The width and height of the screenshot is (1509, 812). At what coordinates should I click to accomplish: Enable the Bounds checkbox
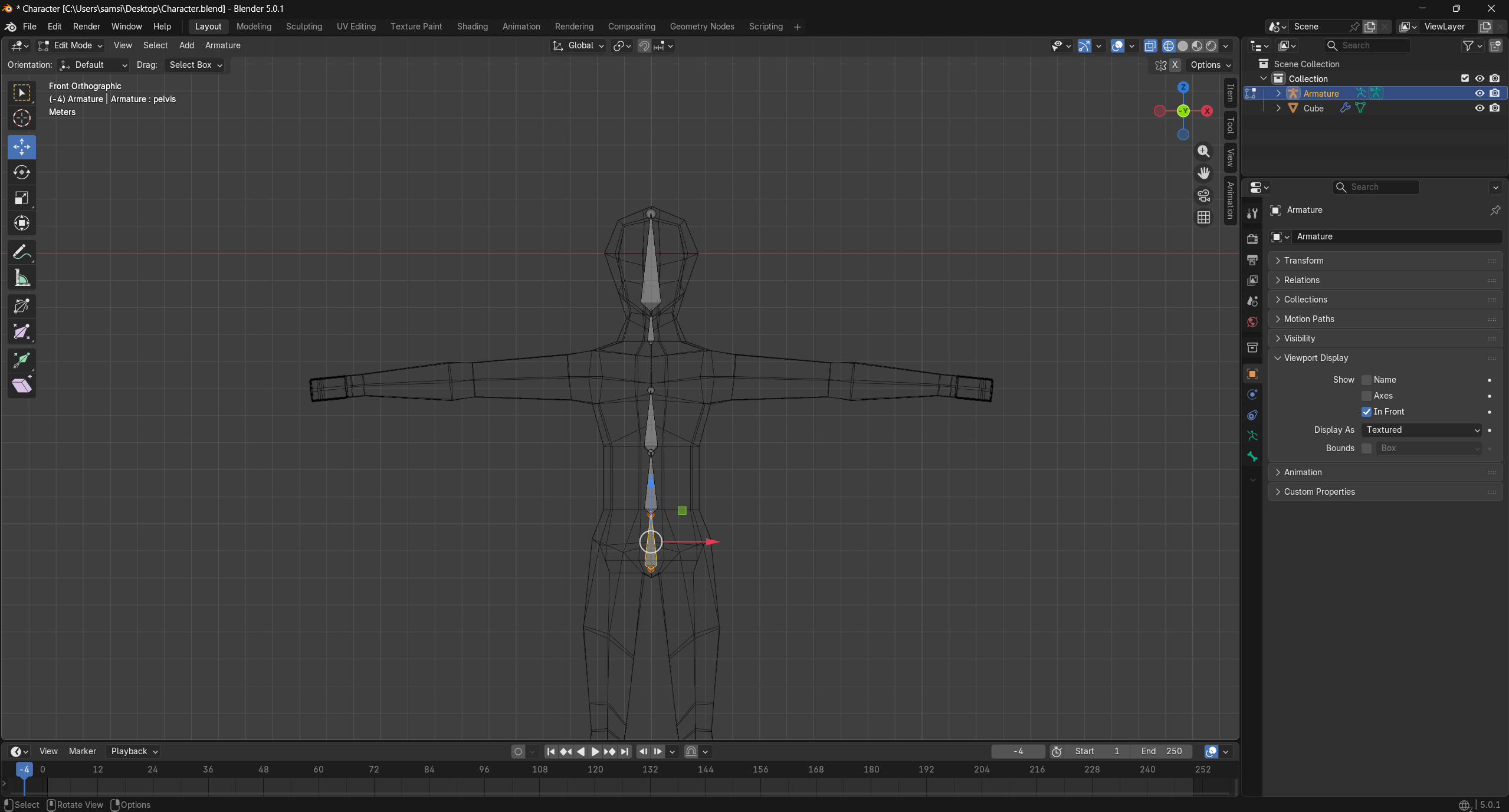[1366, 448]
